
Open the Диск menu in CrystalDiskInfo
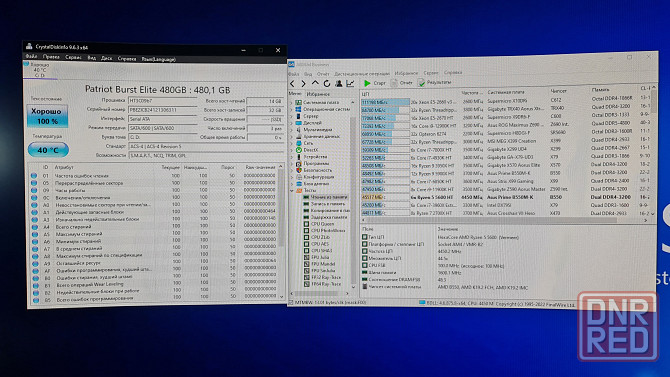pyautogui.click(x=106, y=58)
